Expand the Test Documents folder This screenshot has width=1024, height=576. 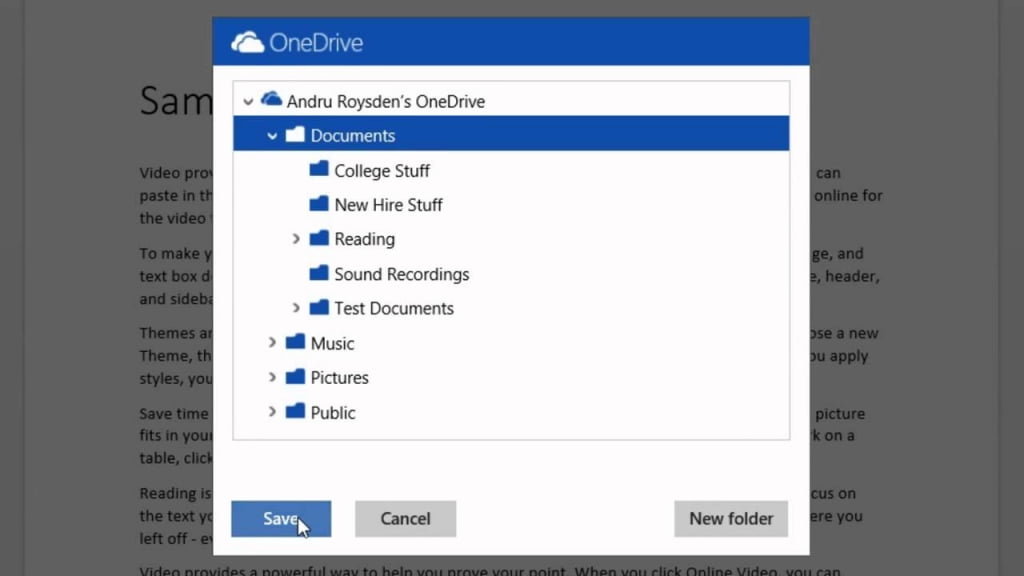[x=295, y=308]
